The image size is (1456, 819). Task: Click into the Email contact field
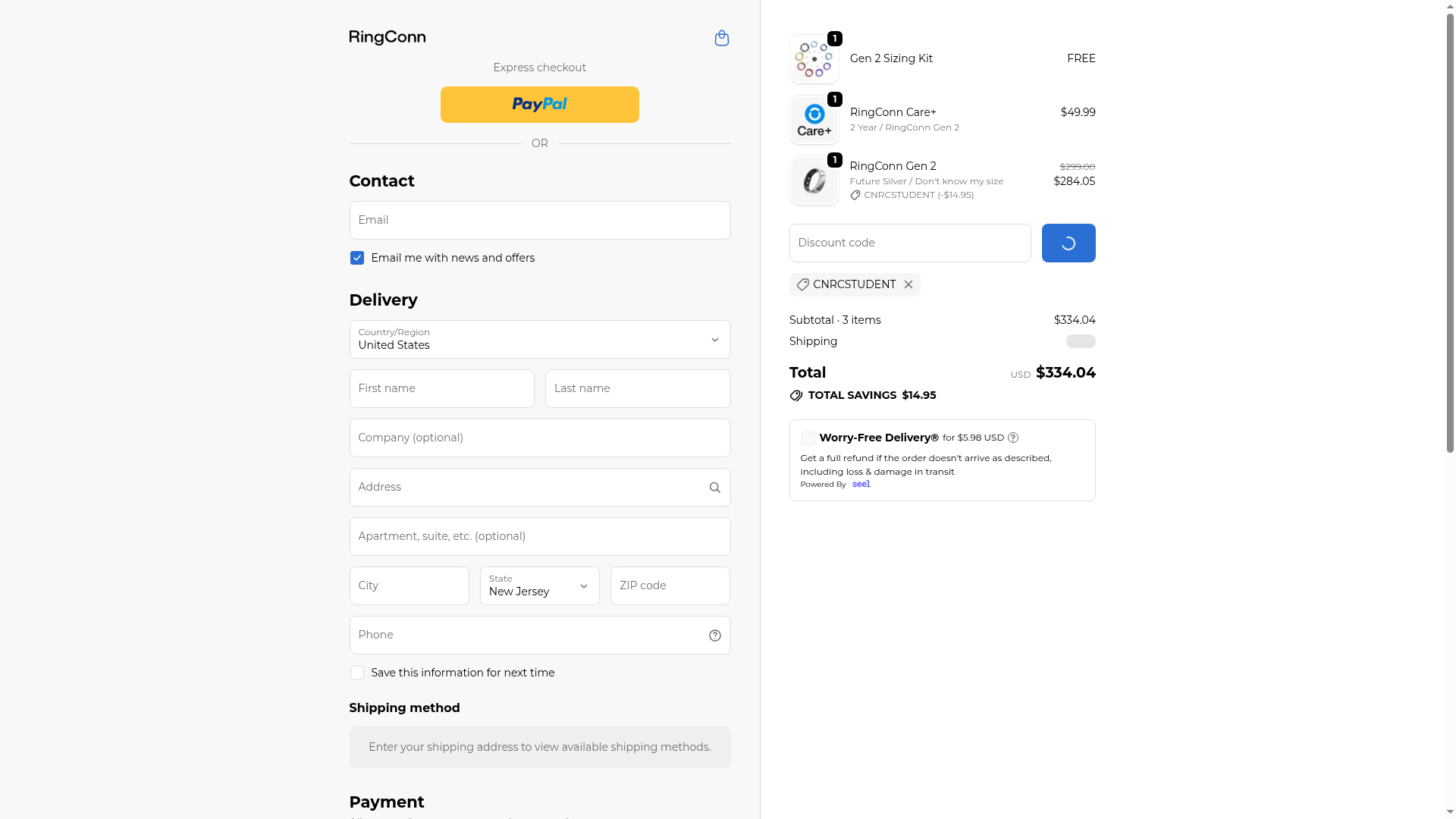[539, 220]
